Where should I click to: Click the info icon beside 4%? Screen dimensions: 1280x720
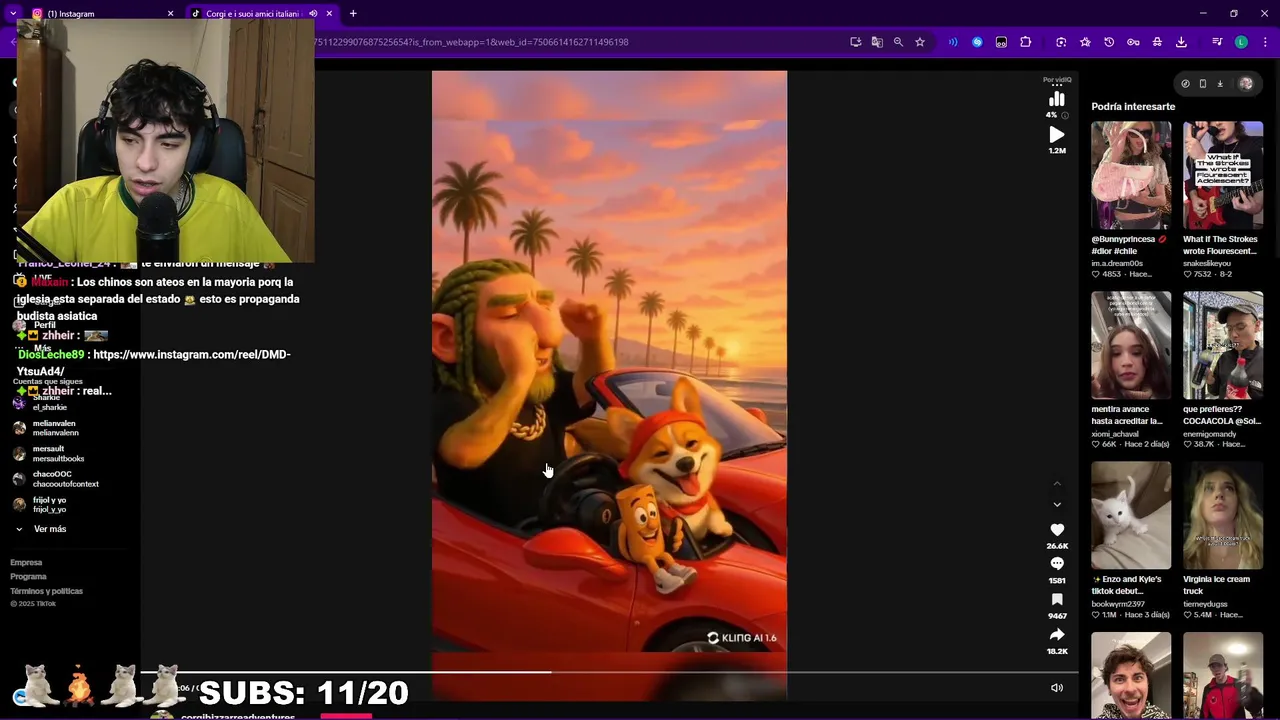coord(1064,115)
